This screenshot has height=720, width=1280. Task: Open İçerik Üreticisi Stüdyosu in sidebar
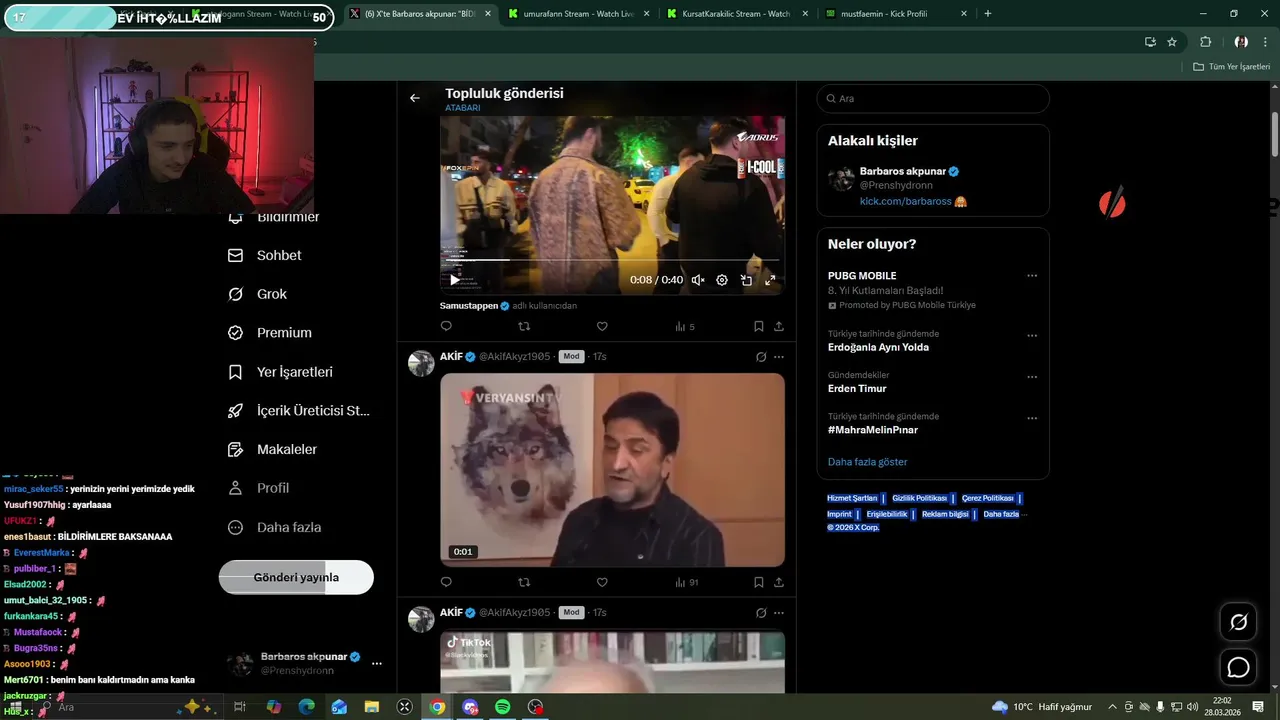click(x=299, y=411)
